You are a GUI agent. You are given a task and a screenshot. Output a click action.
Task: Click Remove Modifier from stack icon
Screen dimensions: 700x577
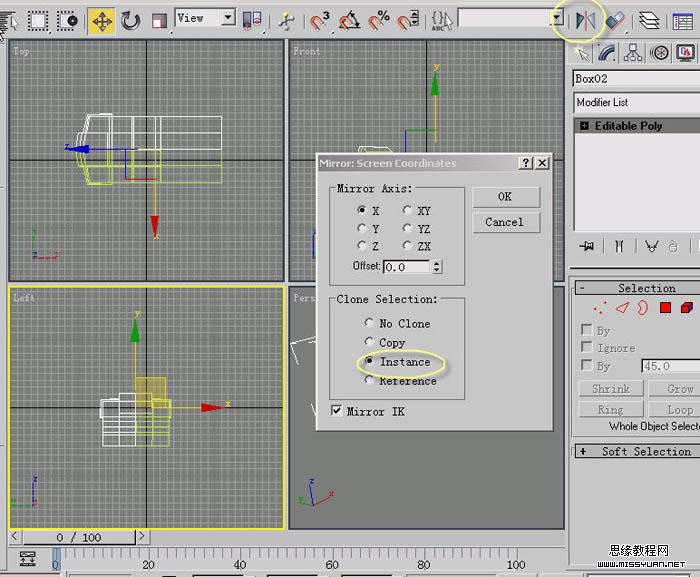[673, 246]
